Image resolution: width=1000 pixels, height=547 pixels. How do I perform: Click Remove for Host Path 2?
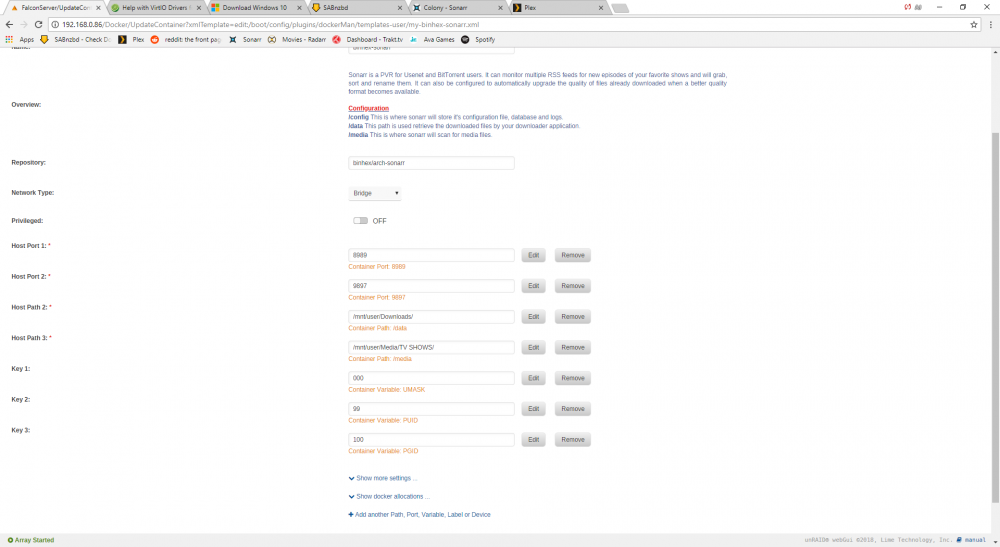point(573,317)
